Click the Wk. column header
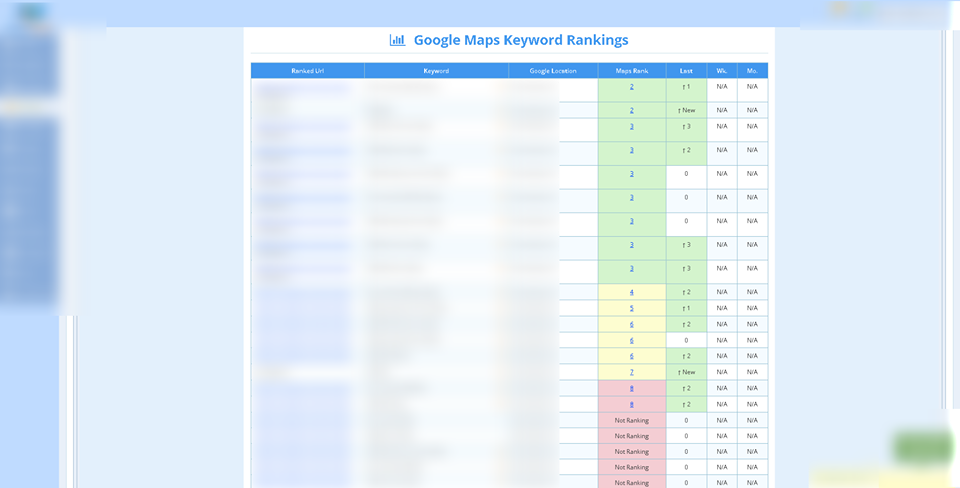Screen dimensions: 960x488 [x=721, y=71]
